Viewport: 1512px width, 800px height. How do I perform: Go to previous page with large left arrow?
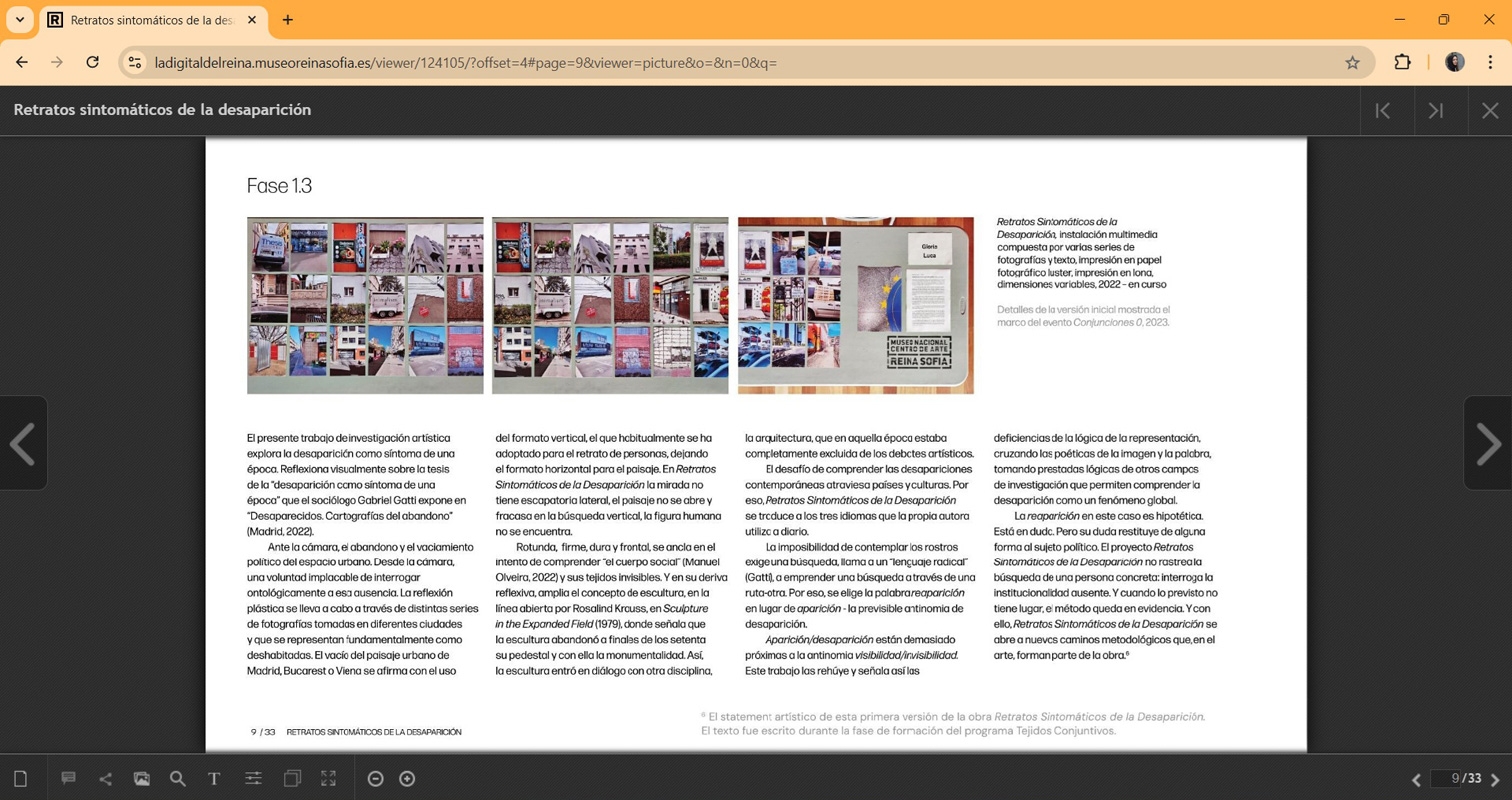tap(23, 443)
